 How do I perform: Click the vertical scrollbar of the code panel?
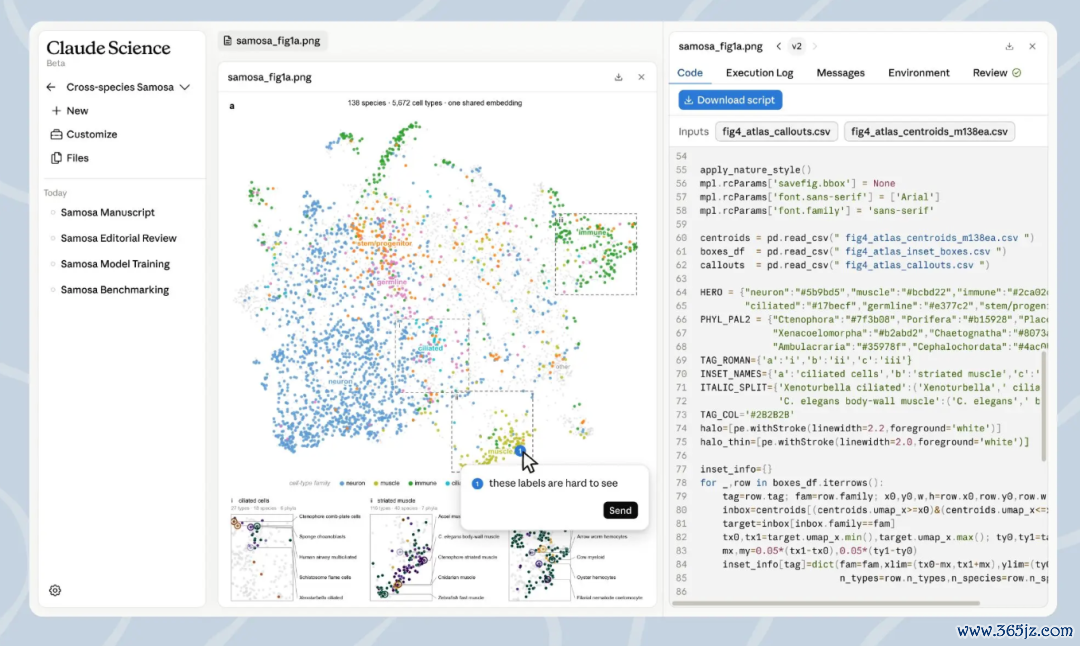[1044, 406]
